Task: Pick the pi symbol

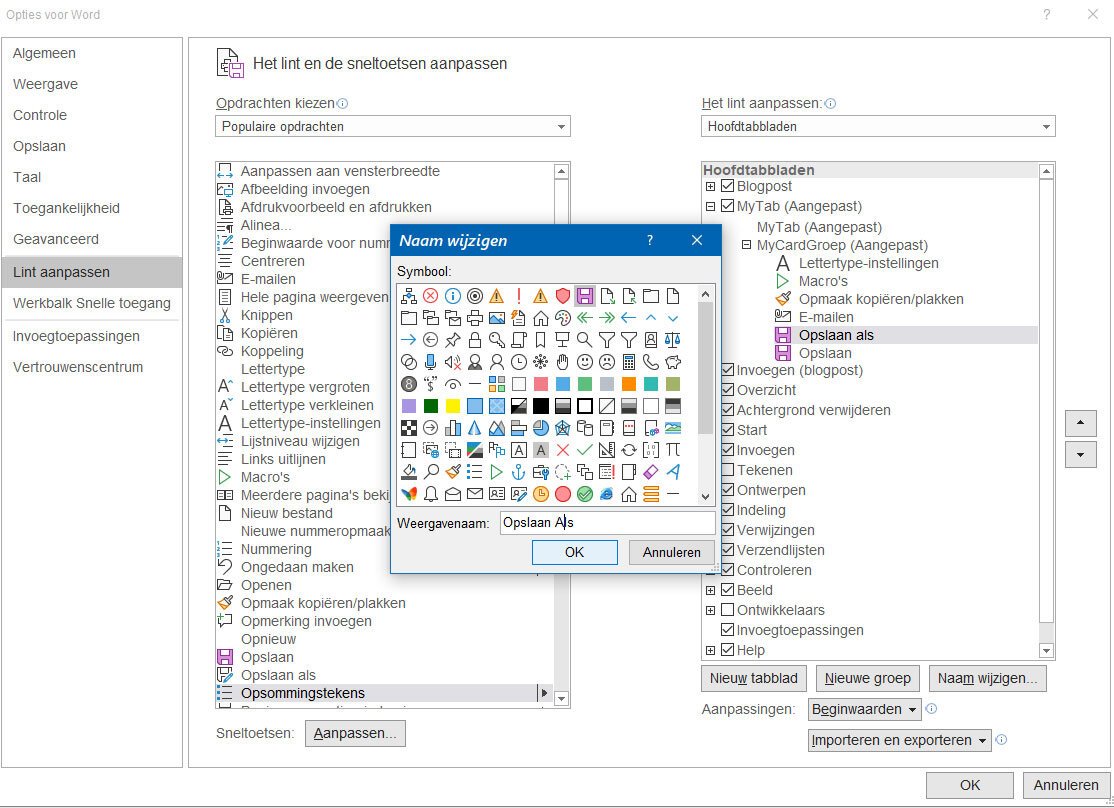Action: tap(673, 450)
